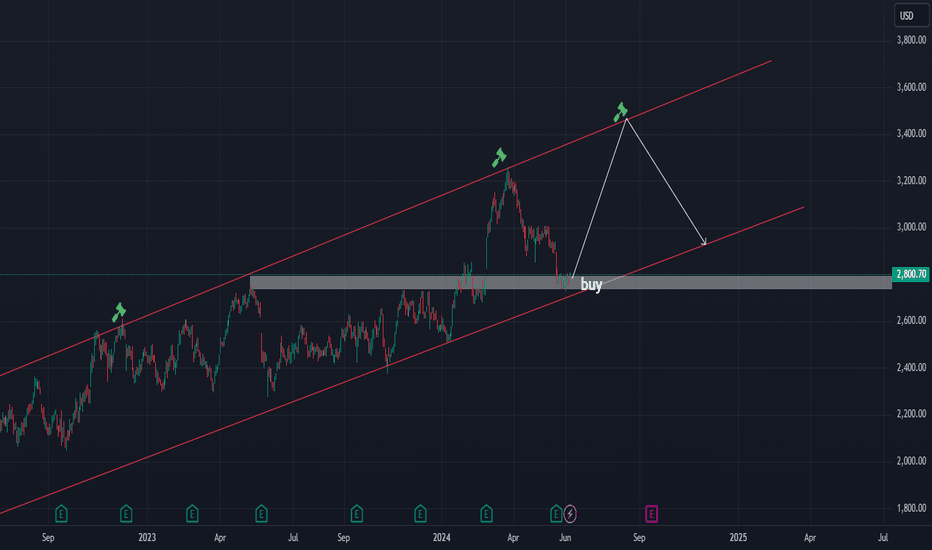Open the earnings marker between Apr and Jul 2023

[262, 513]
